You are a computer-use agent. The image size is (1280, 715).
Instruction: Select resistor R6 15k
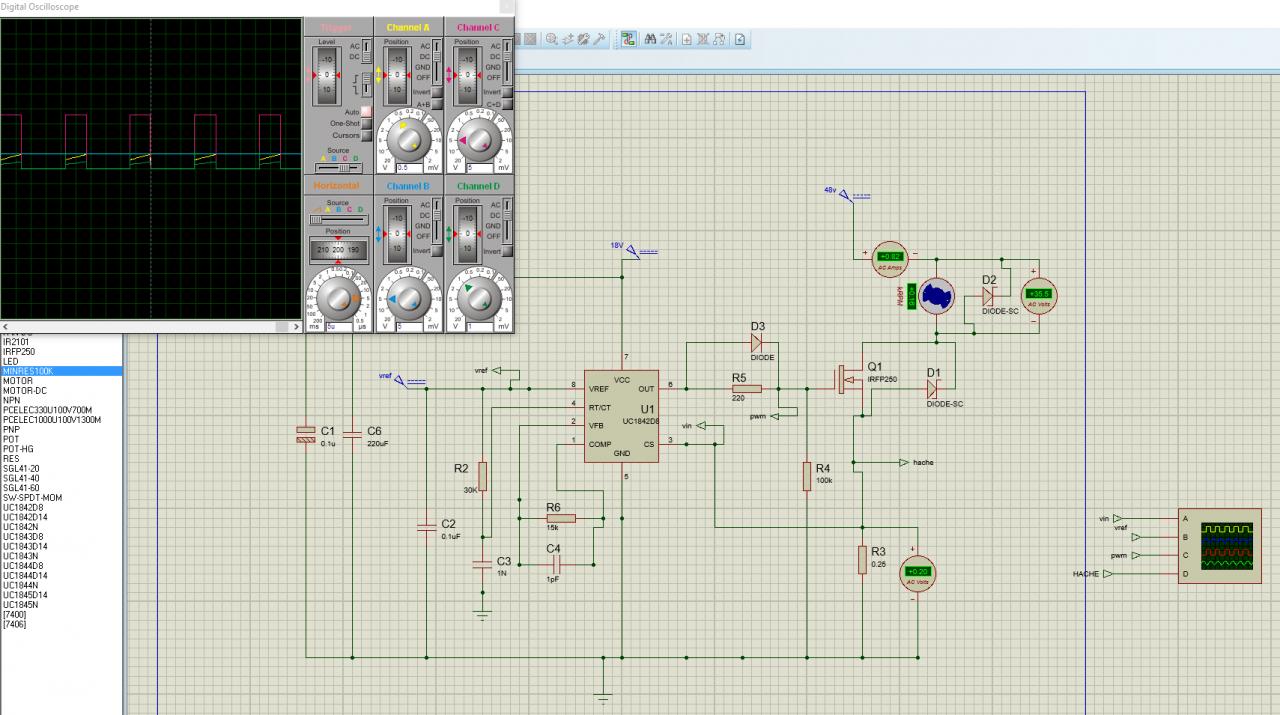coord(560,518)
